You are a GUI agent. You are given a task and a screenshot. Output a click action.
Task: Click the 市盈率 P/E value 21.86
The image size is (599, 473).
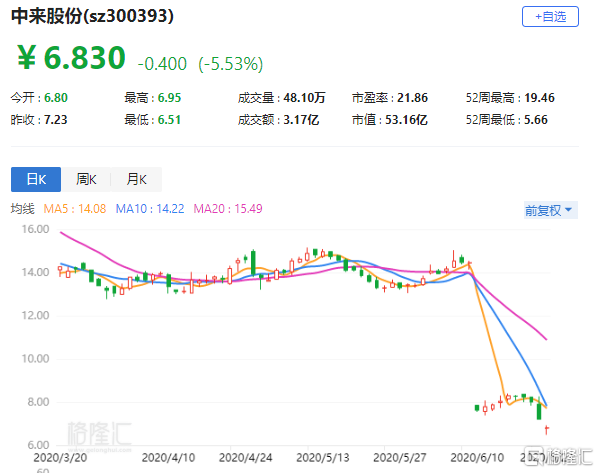(x=412, y=98)
